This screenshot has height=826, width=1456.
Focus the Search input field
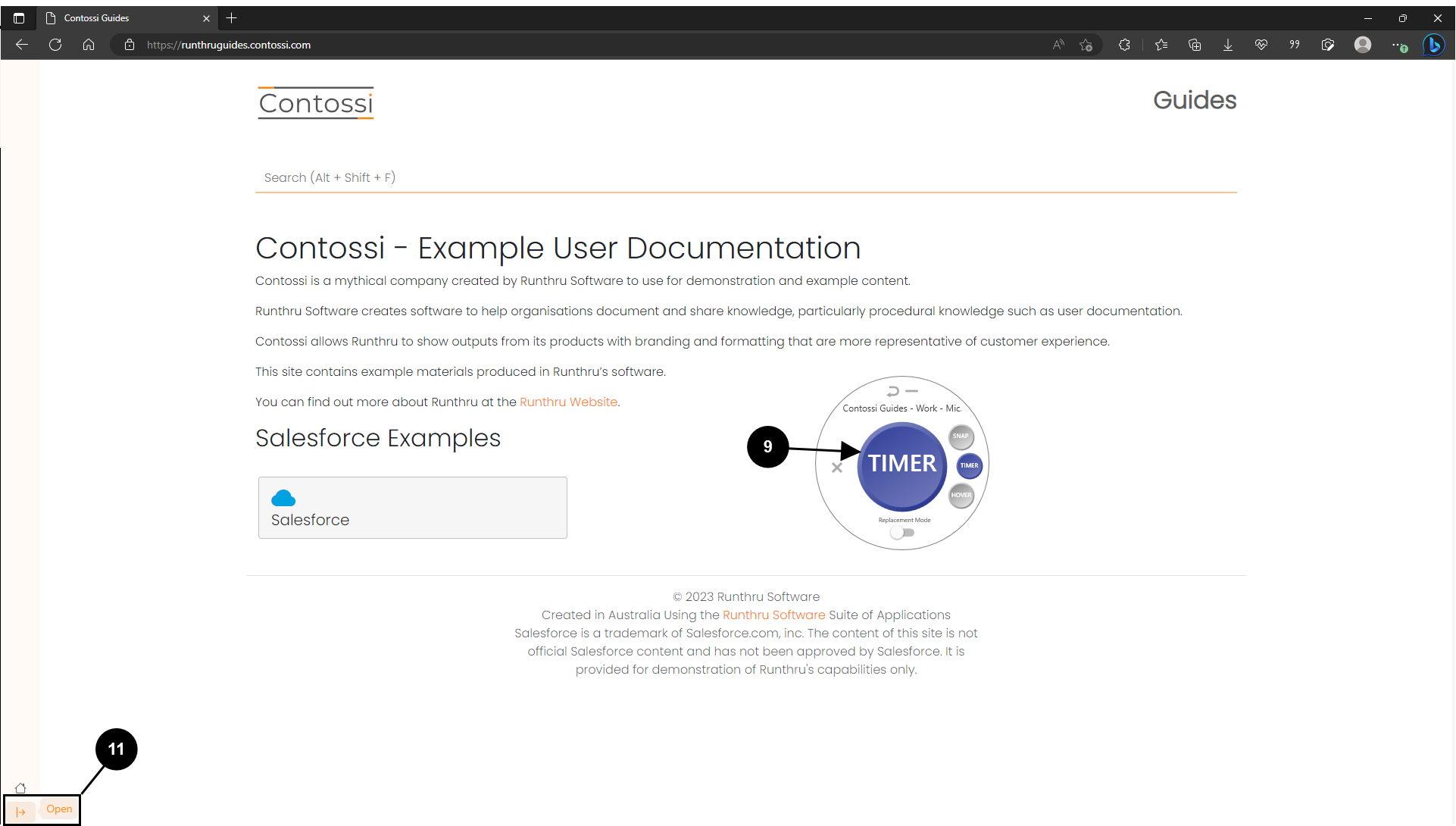click(x=745, y=178)
